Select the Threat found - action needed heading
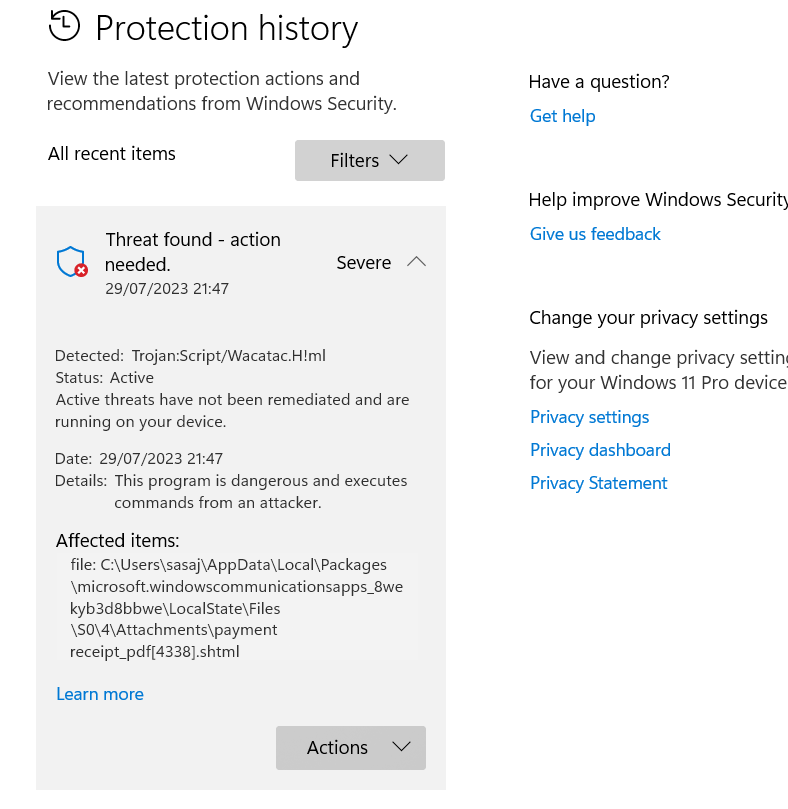788x809 pixels. [193, 252]
